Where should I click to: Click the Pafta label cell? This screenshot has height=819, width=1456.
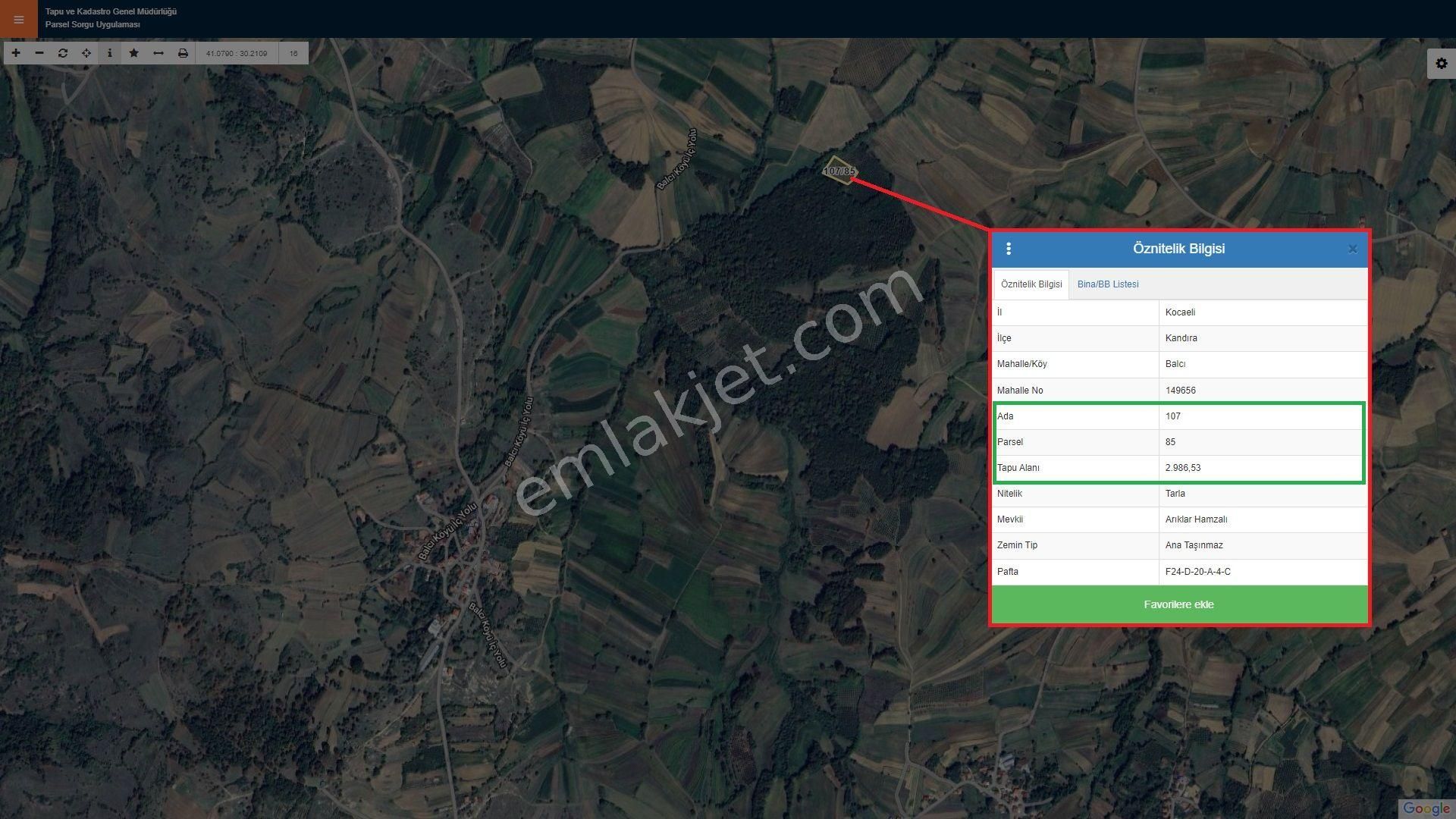pyautogui.click(x=1075, y=572)
